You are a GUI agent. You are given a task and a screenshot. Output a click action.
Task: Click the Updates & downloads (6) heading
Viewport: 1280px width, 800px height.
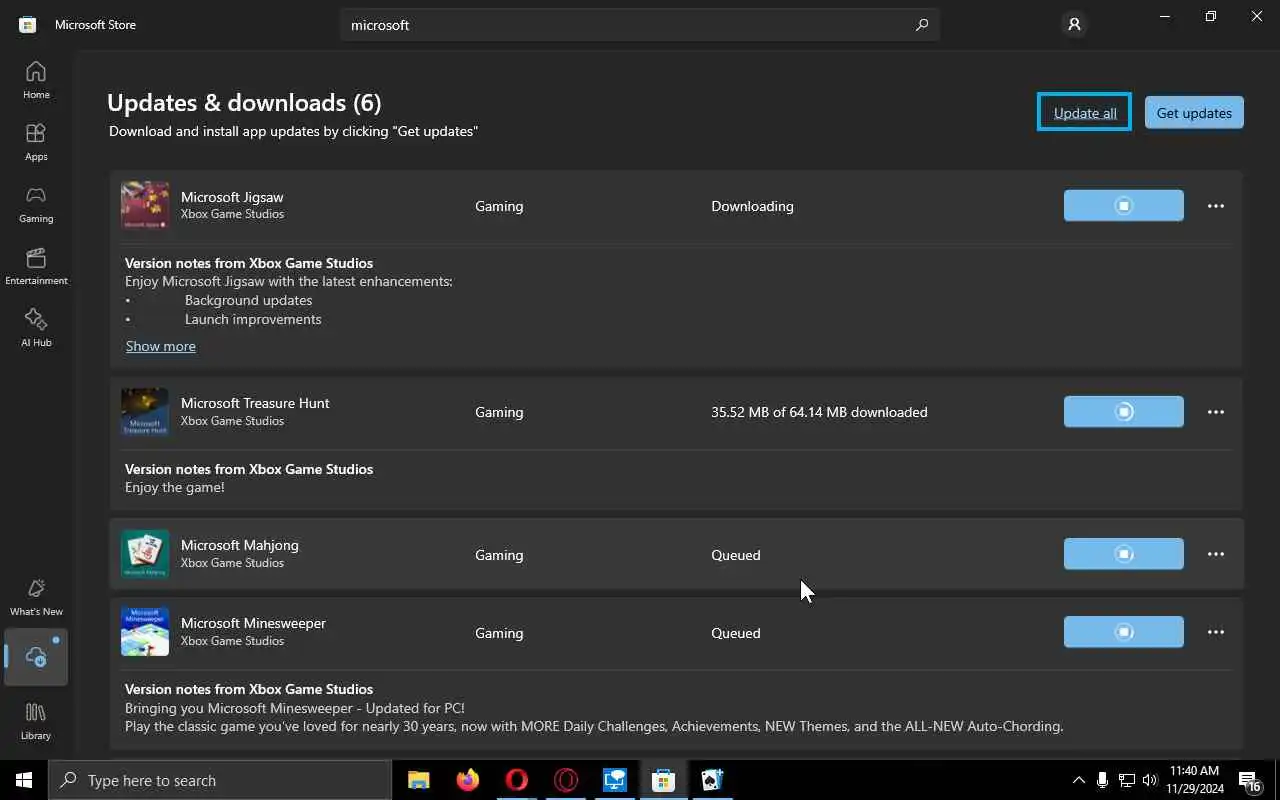coord(244,102)
